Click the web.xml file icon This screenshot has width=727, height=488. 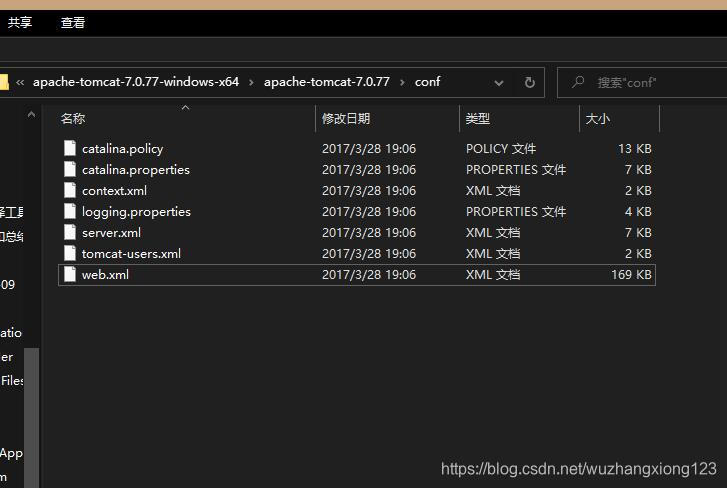pos(70,274)
